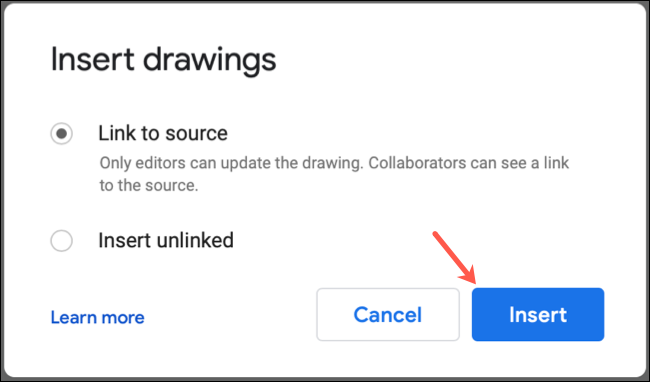This screenshot has height=382, width=650.
Task: Choose the Insert unlinked radio button
Action: pyautogui.click(x=61, y=241)
